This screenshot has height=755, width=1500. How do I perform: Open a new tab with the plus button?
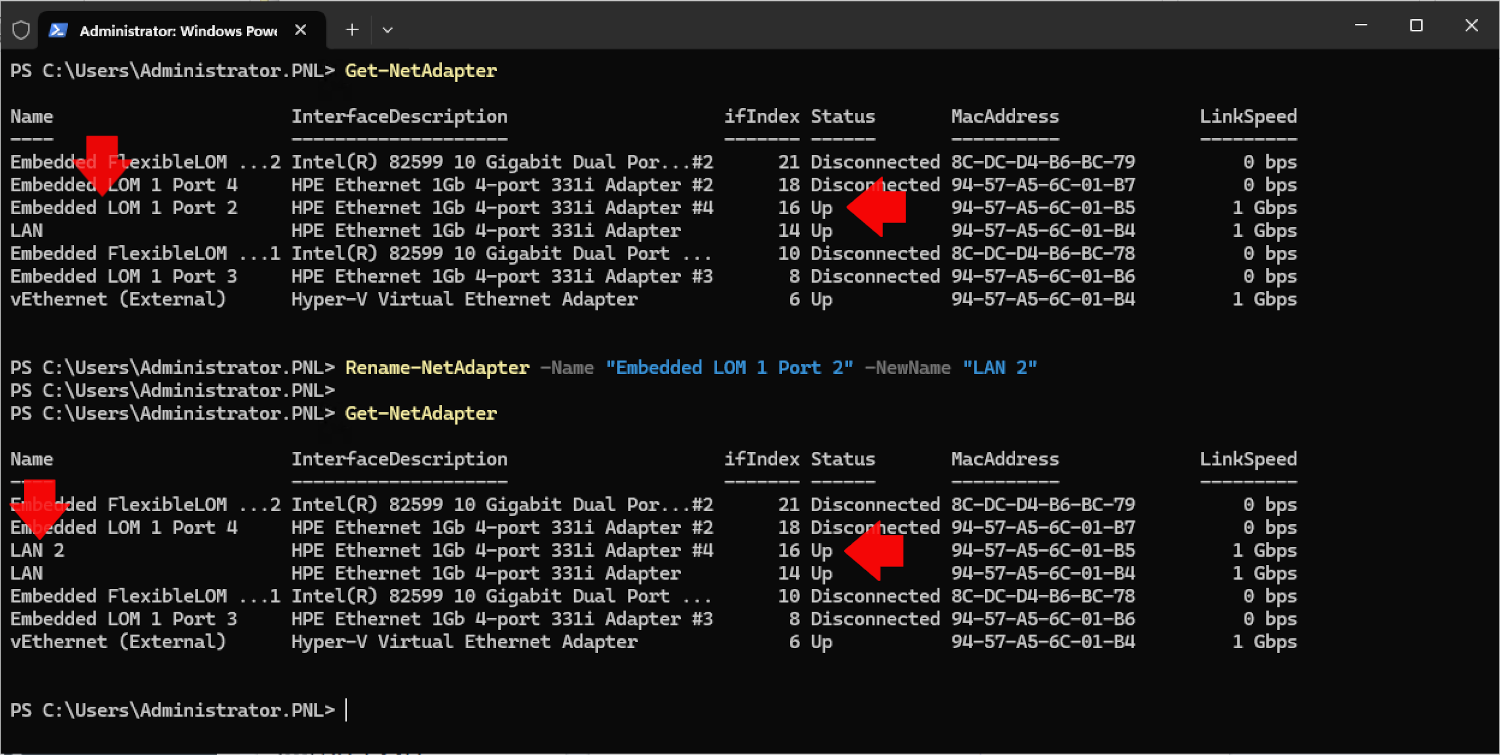point(351,30)
